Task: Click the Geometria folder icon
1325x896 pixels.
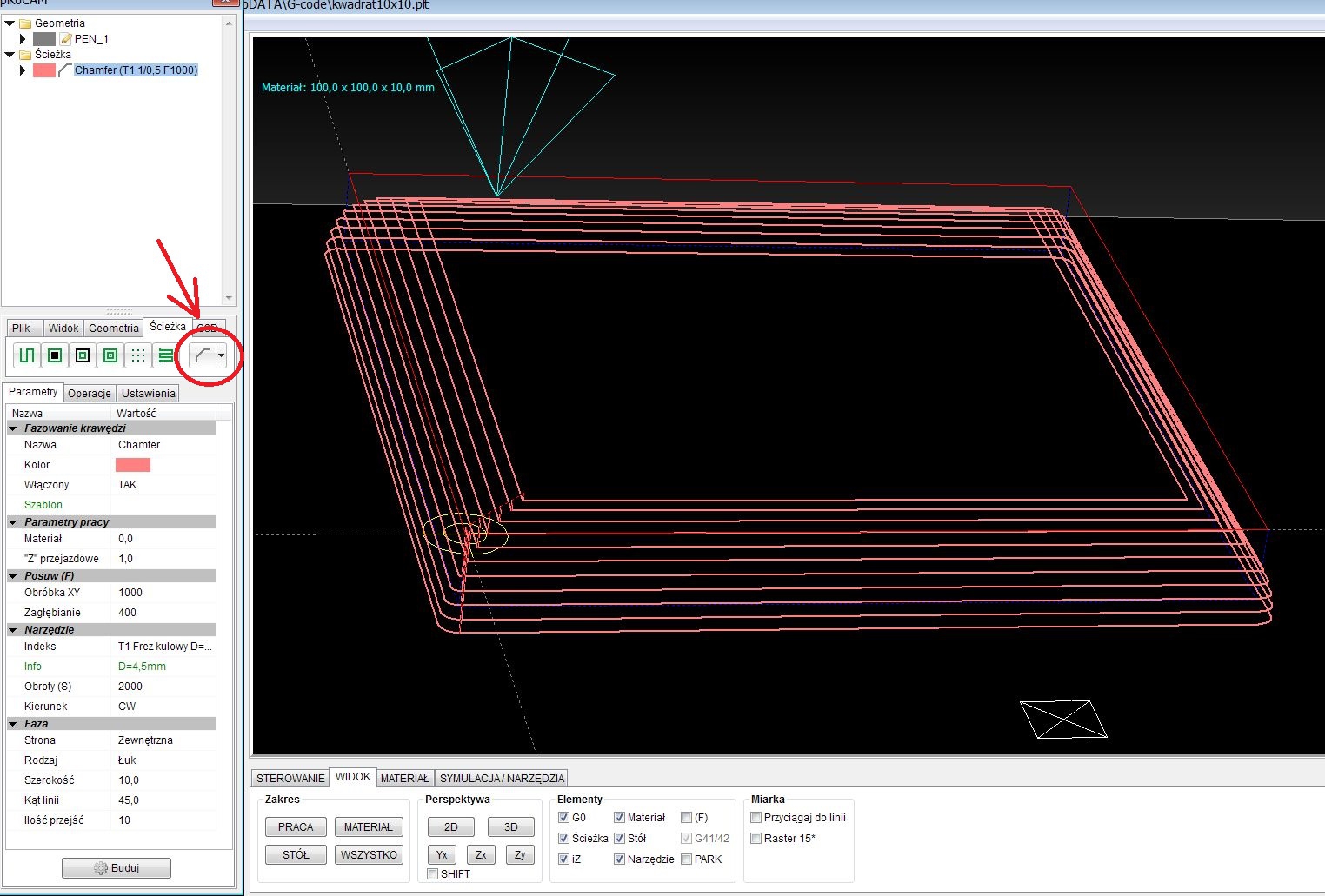Action: click(x=25, y=23)
